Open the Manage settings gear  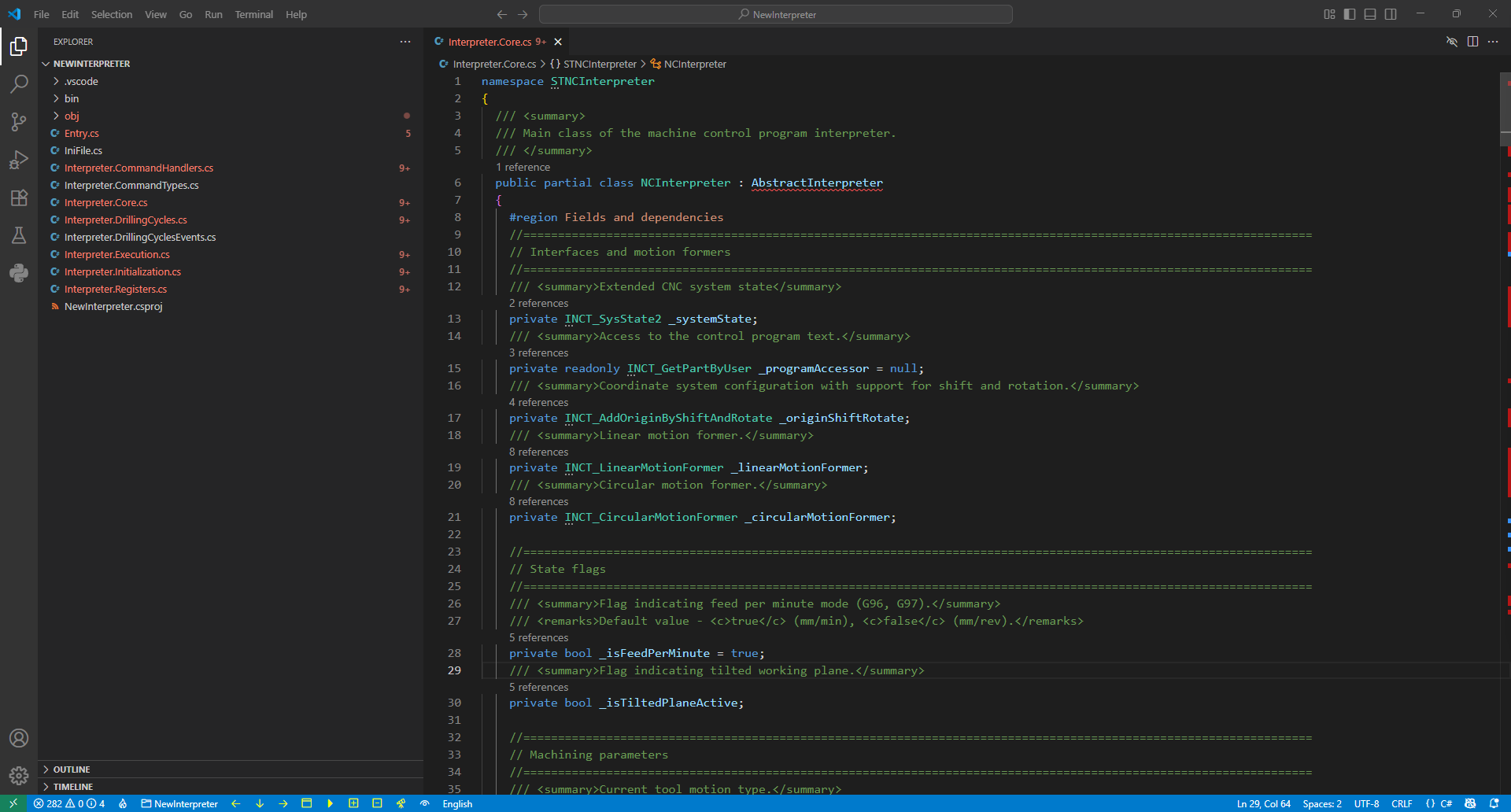(x=19, y=776)
